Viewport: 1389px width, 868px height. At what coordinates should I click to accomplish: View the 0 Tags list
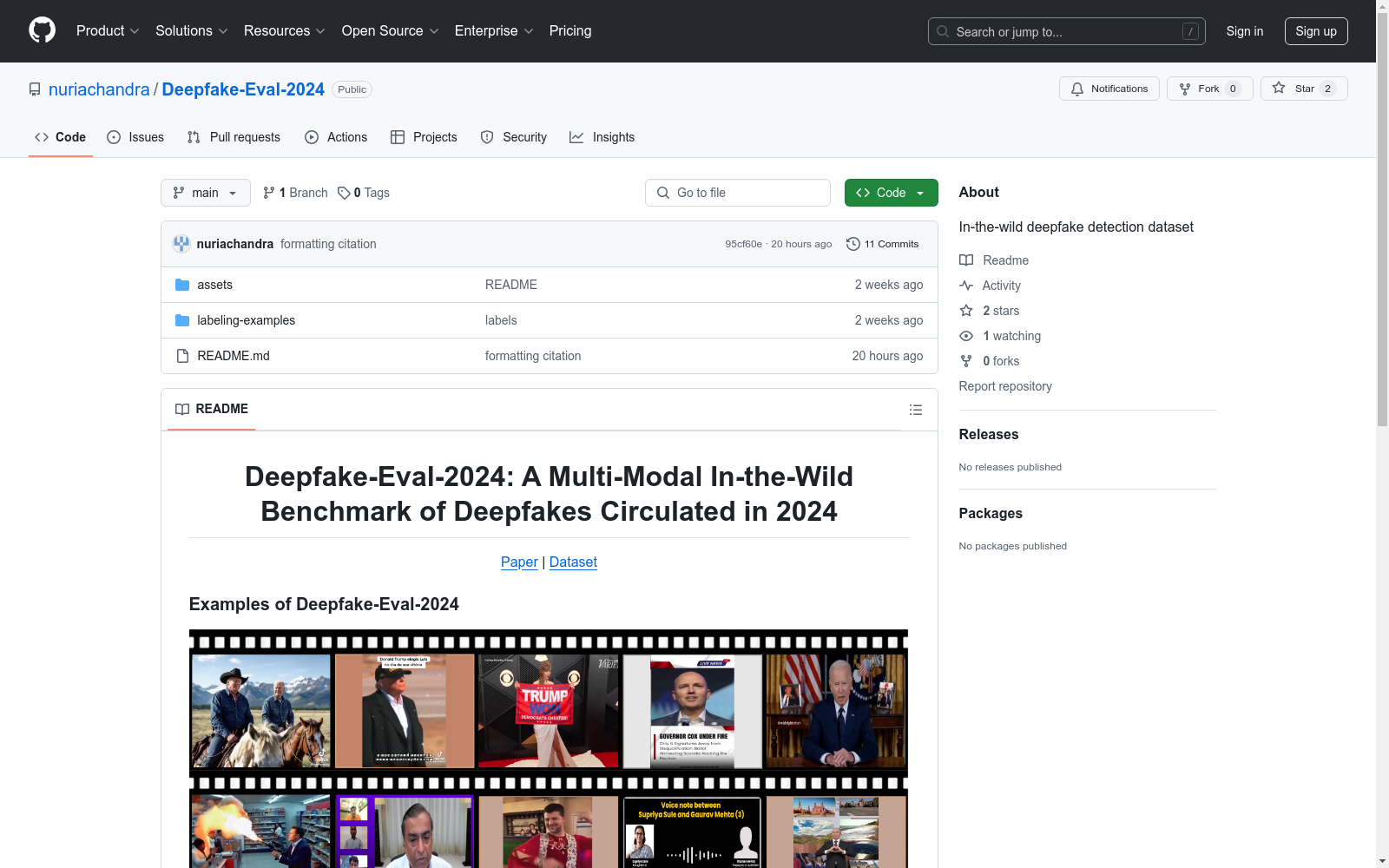click(364, 193)
